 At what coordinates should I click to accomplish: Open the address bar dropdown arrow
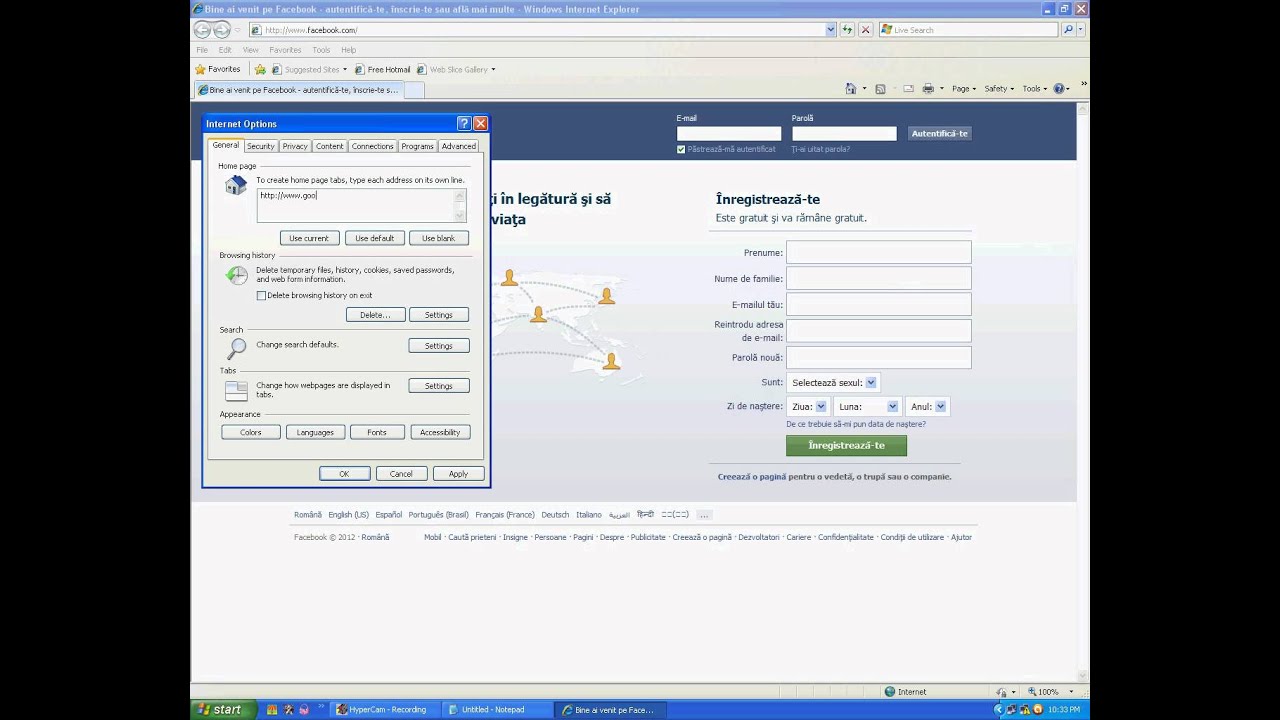830,30
